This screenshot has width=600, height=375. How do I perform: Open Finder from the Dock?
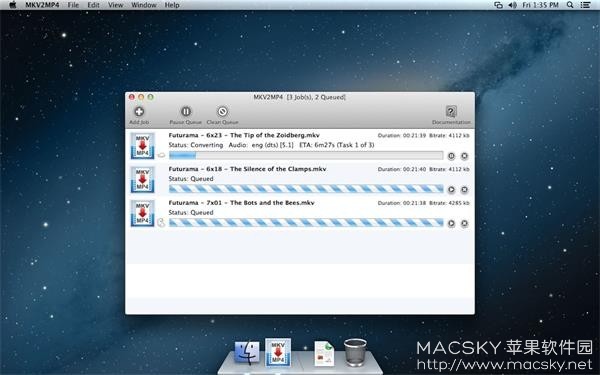pyautogui.click(x=247, y=352)
